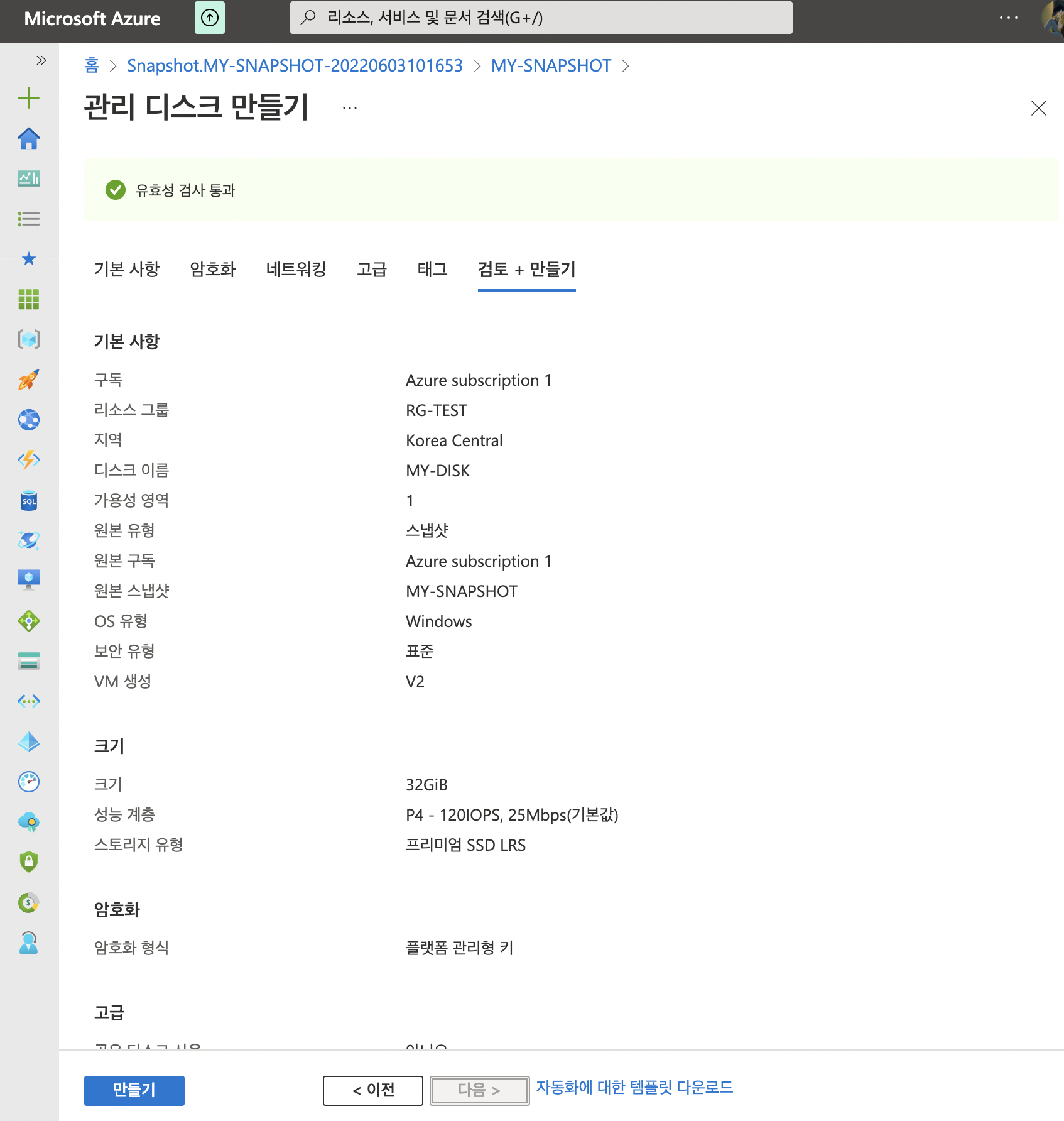Click the Cloud Shell upload icon in header
Image resolution: width=1064 pixels, height=1121 pixels.
[x=210, y=18]
